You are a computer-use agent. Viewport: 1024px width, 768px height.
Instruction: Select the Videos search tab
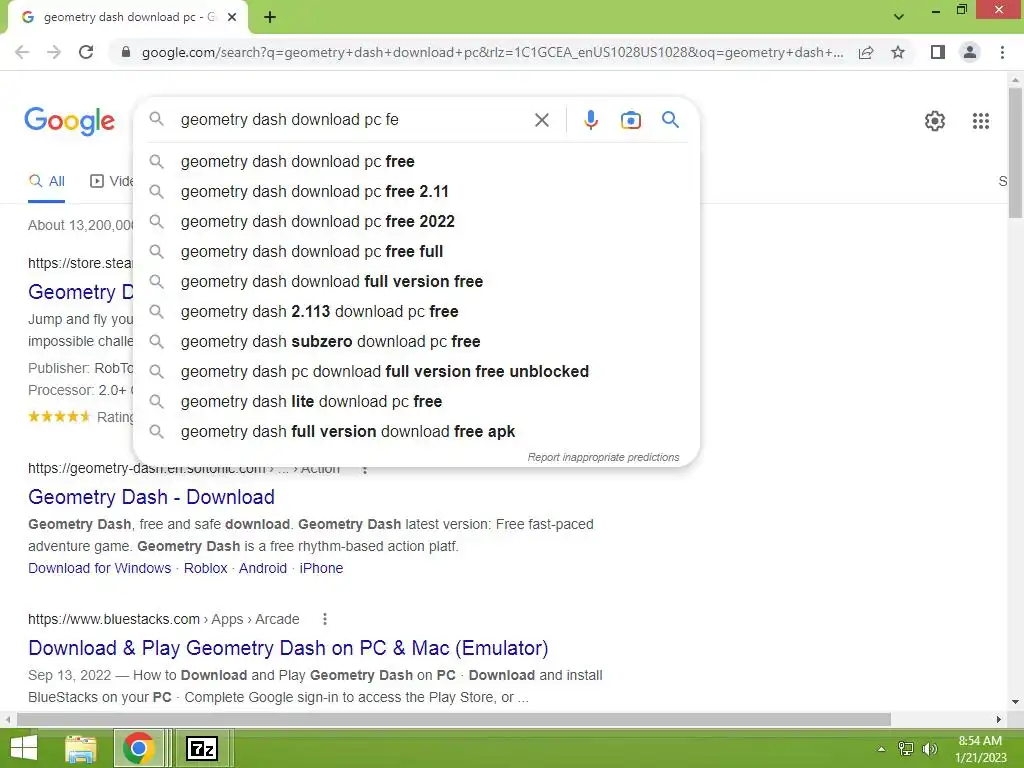pyautogui.click(x=112, y=181)
